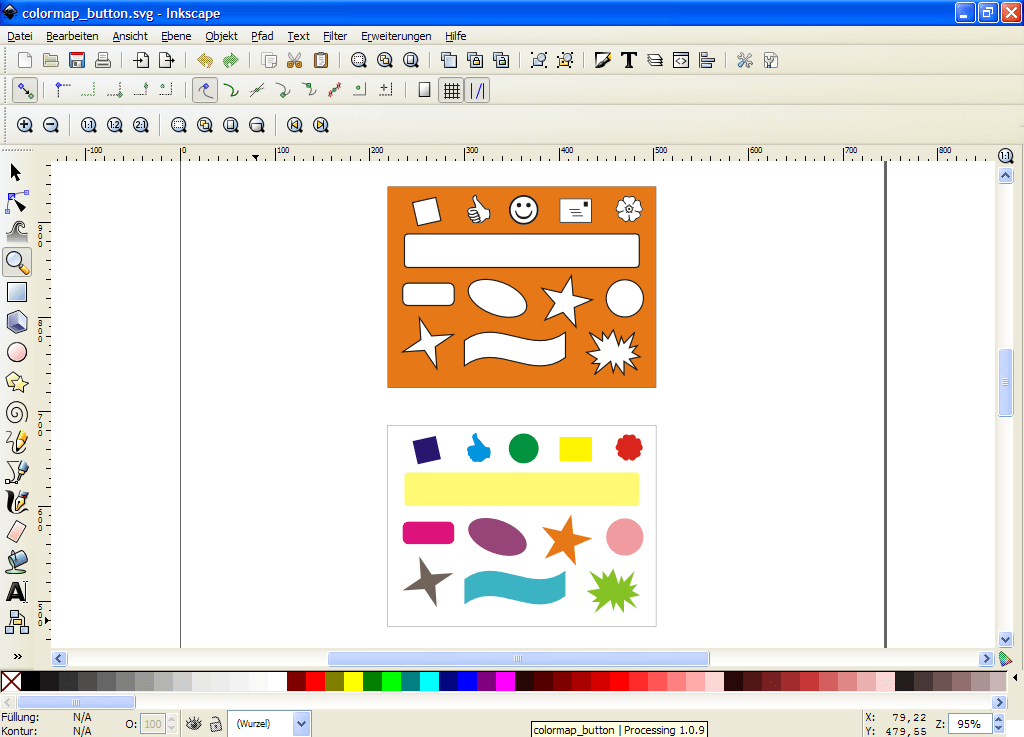Toggle layer visibility eye icon
Screen dimensions: 1024x737
click(193, 723)
